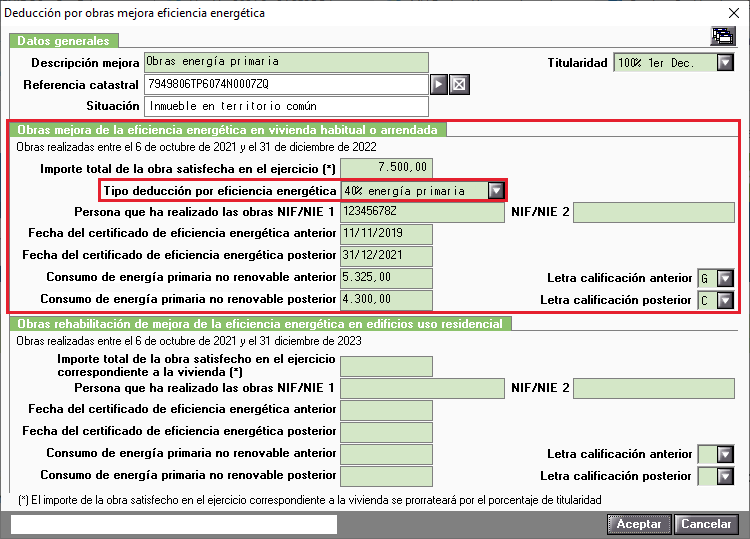
Task: Click empty NIF/NIE 2 field in edificios section
Action: click(x=654, y=388)
